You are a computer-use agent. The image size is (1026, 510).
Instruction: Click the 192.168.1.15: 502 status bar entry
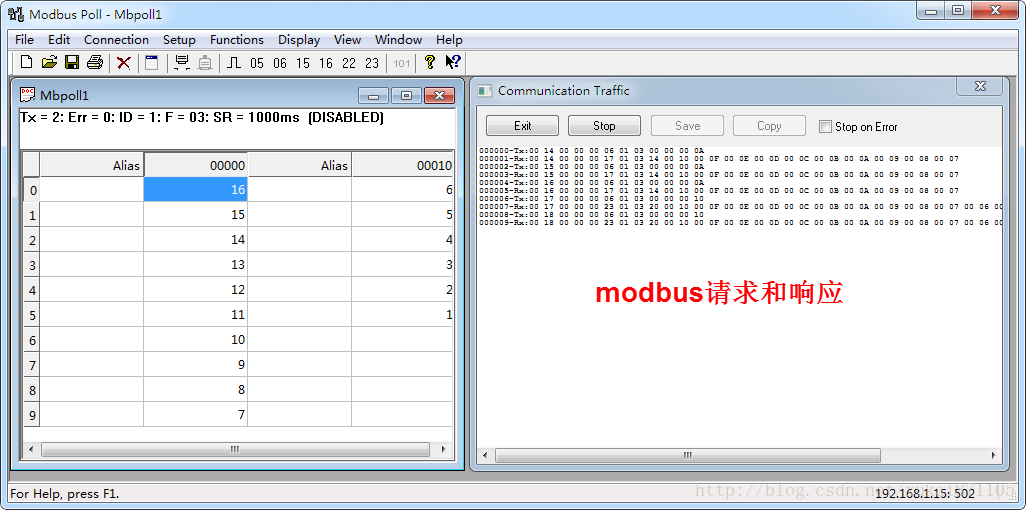click(925, 494)
